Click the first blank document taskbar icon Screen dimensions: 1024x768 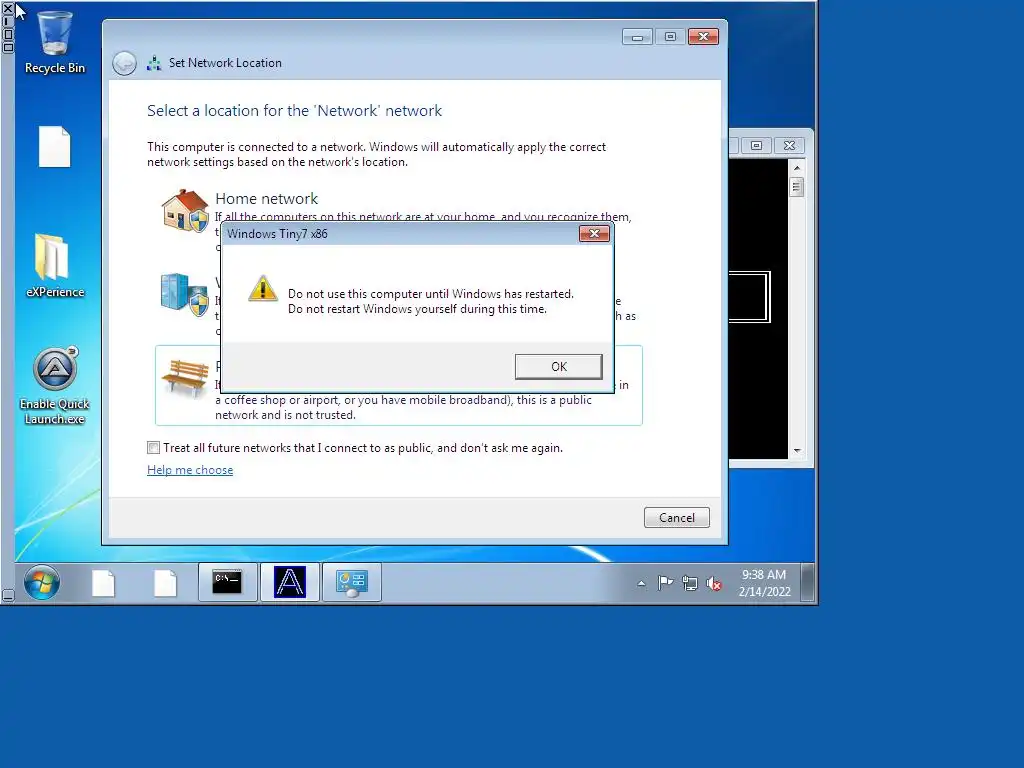103,583
